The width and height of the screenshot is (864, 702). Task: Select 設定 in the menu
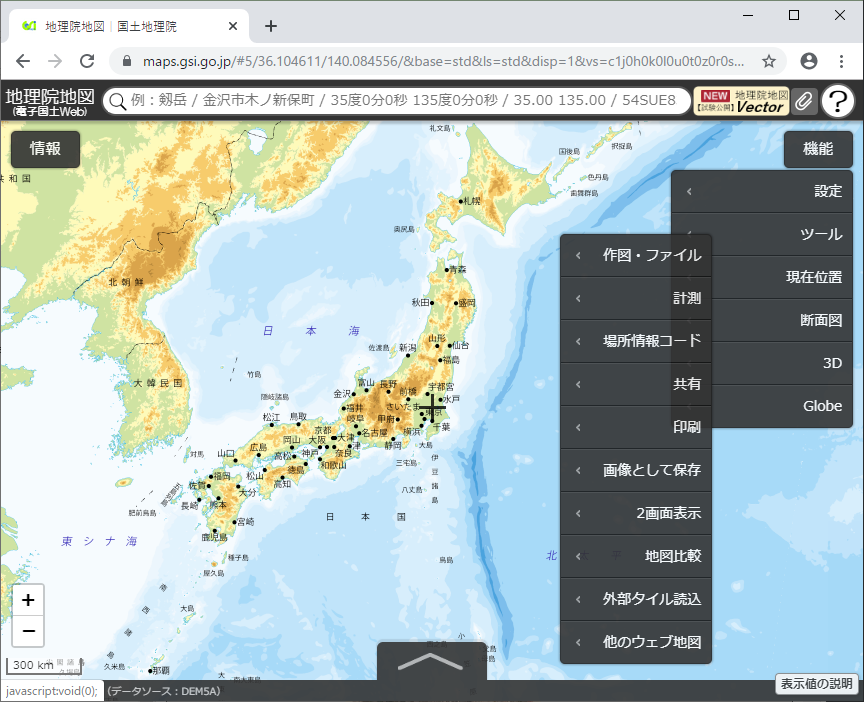(x=762, y=191)
